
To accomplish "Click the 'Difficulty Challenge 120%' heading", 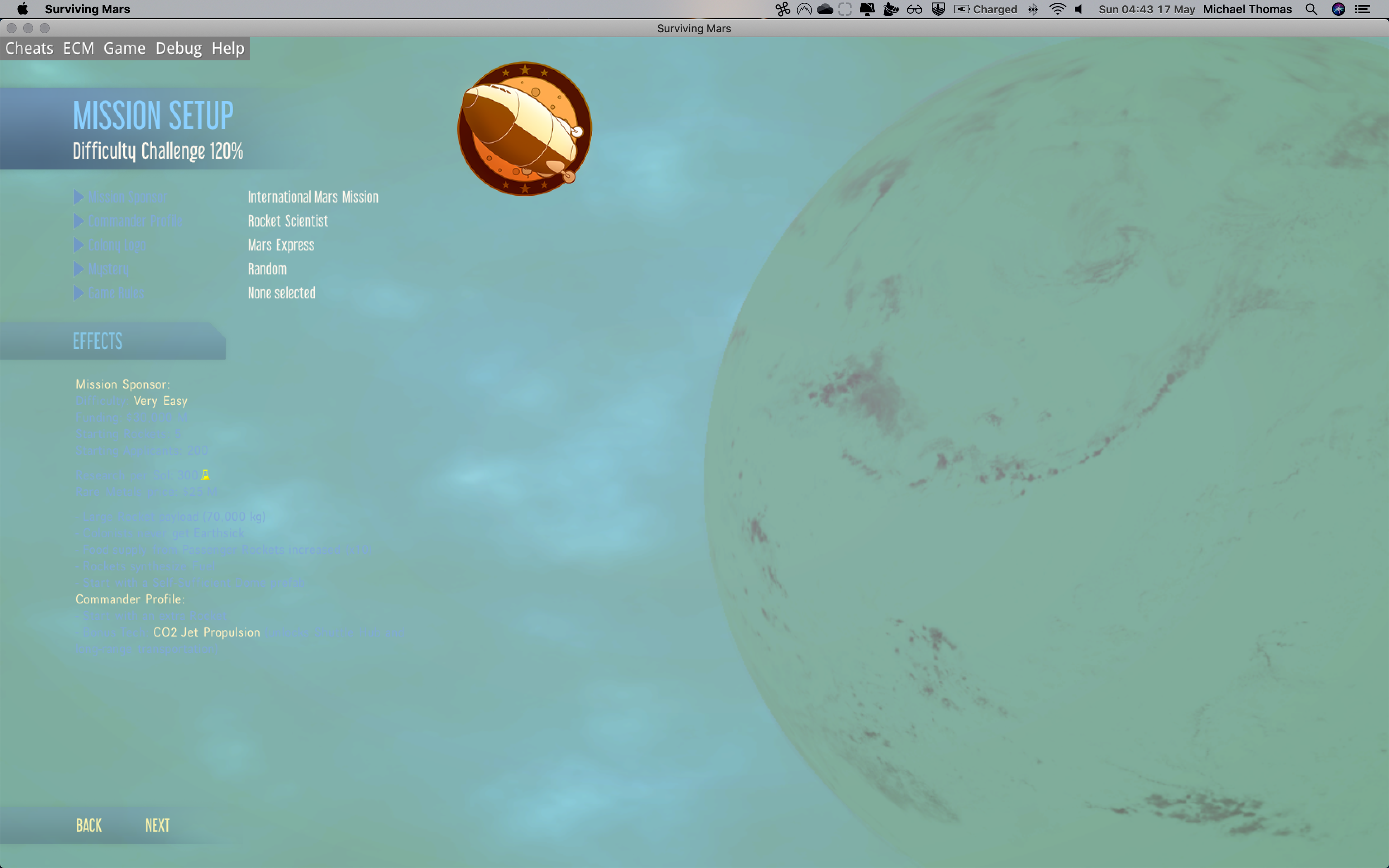I will (158, 151).
